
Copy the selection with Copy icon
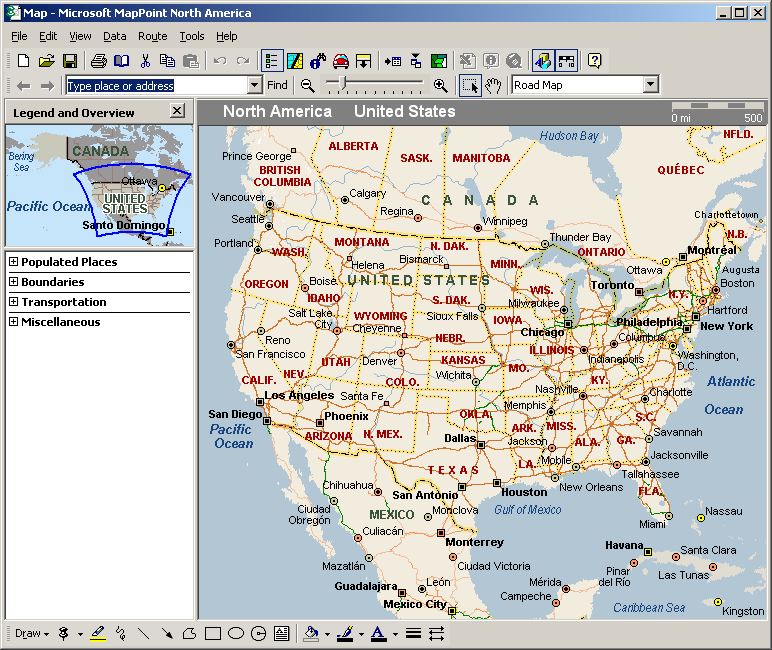coord(167,61)
